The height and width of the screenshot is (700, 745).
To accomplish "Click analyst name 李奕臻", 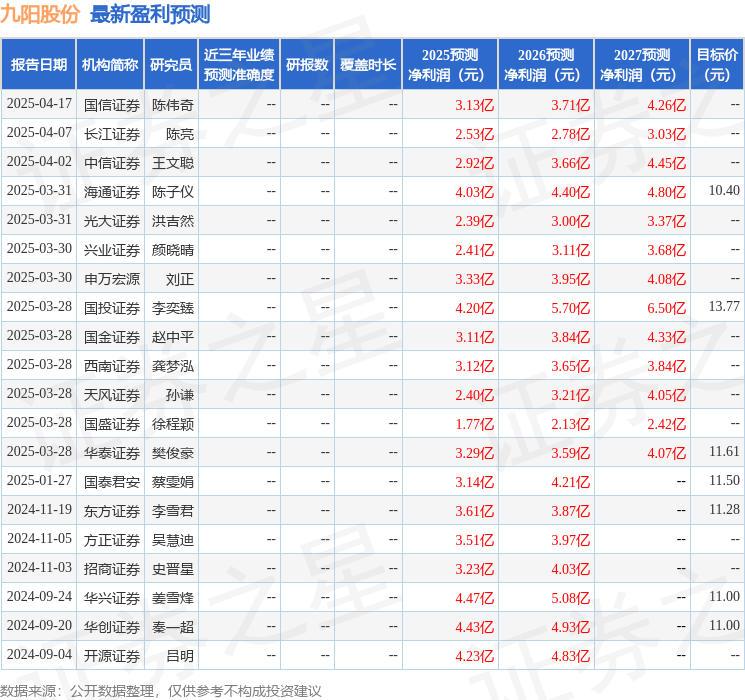I will [173, 308].
